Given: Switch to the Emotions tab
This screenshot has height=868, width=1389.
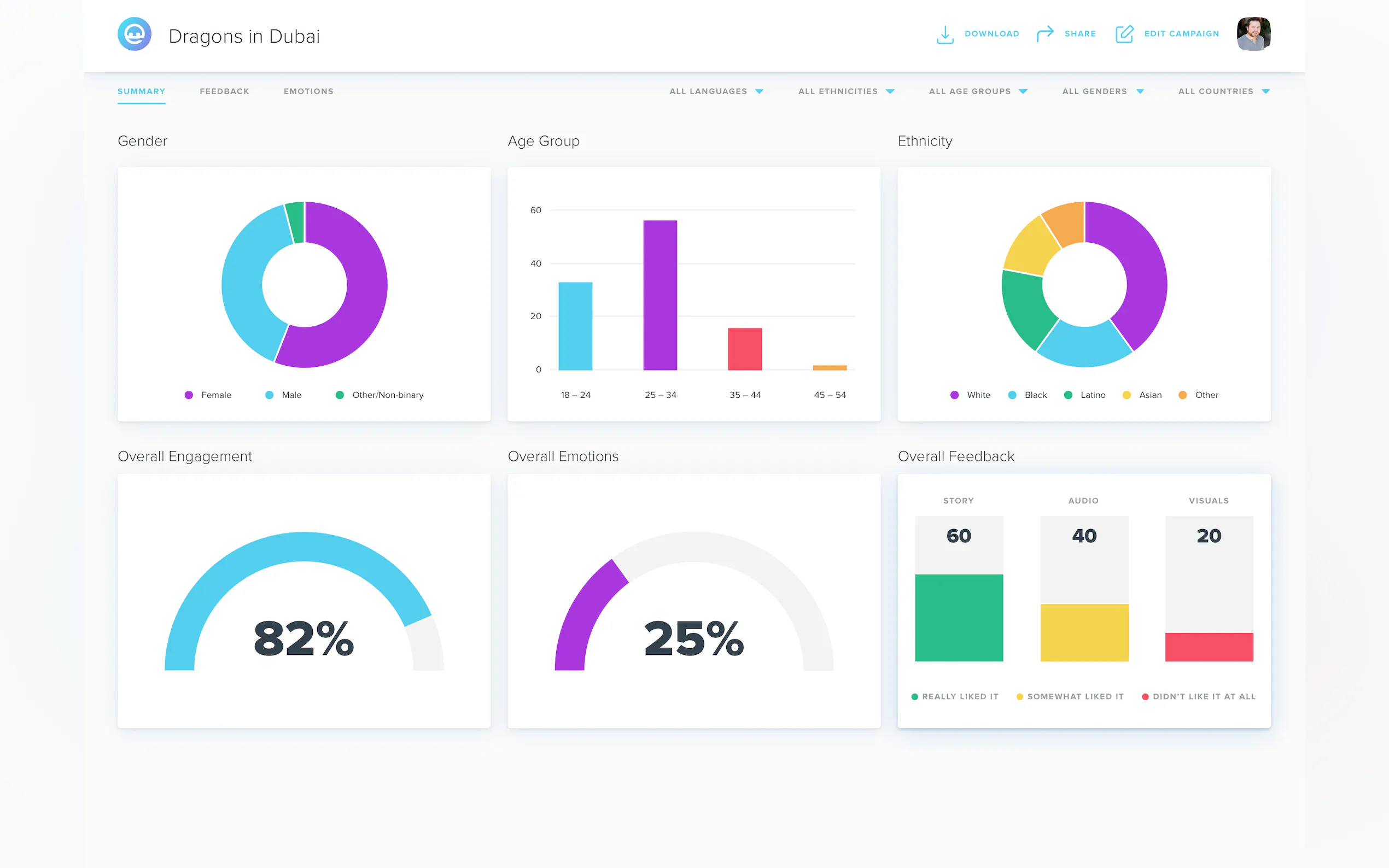Looking at the screenshot, I should (308, 91).
